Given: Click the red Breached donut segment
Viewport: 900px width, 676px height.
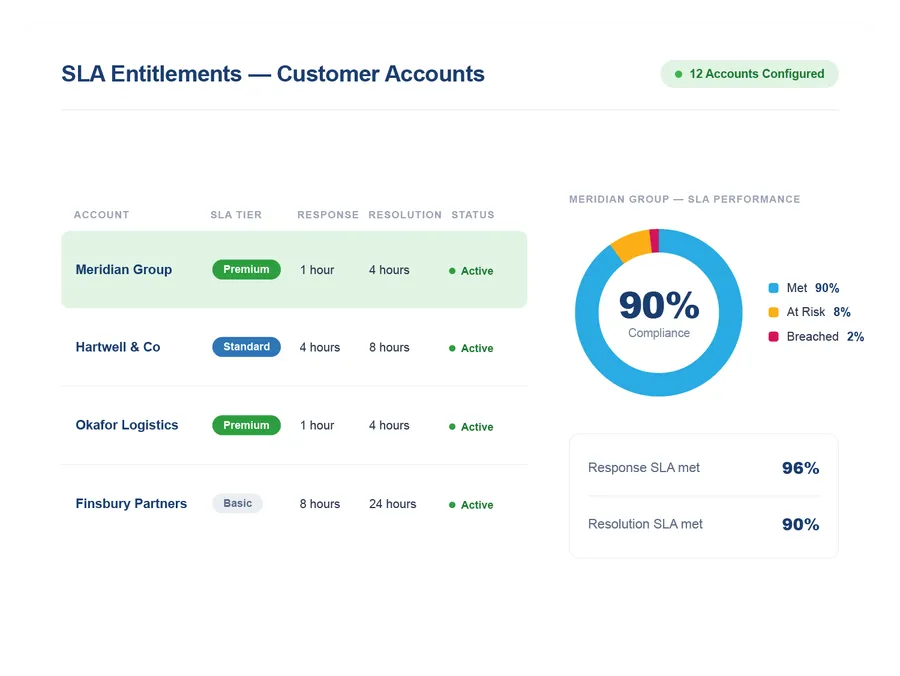Looking at the screenshot, I should (x=655, y=240).
